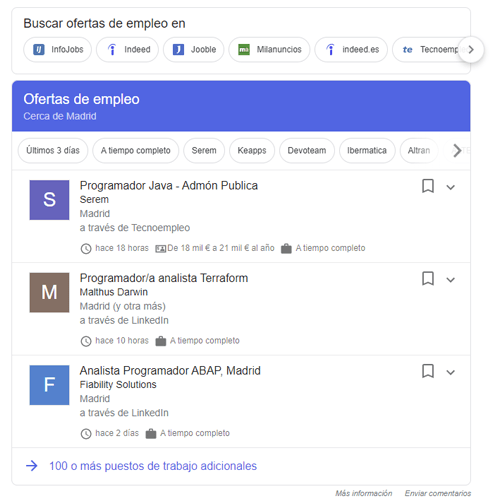Click the Milanuncios green logo icon
The width and height of the screenshot is (492, 500).
pos(244,50)
